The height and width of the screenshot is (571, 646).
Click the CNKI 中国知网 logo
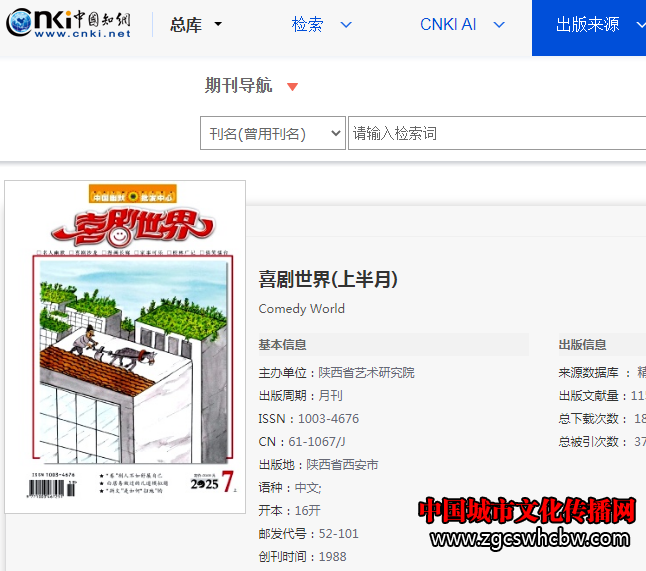point(68,24)
